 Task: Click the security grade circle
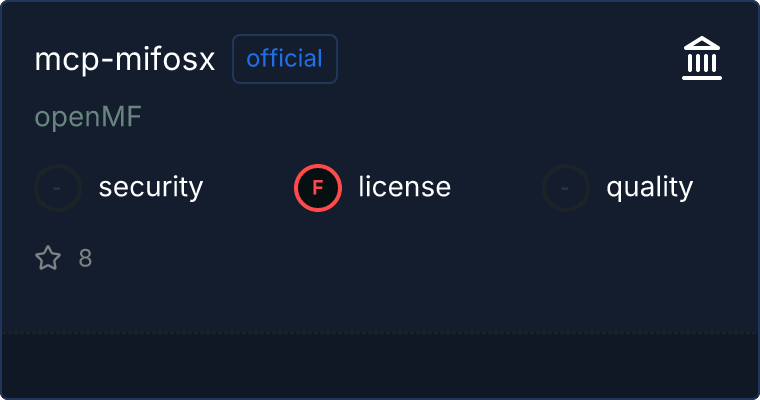[58, 187]
